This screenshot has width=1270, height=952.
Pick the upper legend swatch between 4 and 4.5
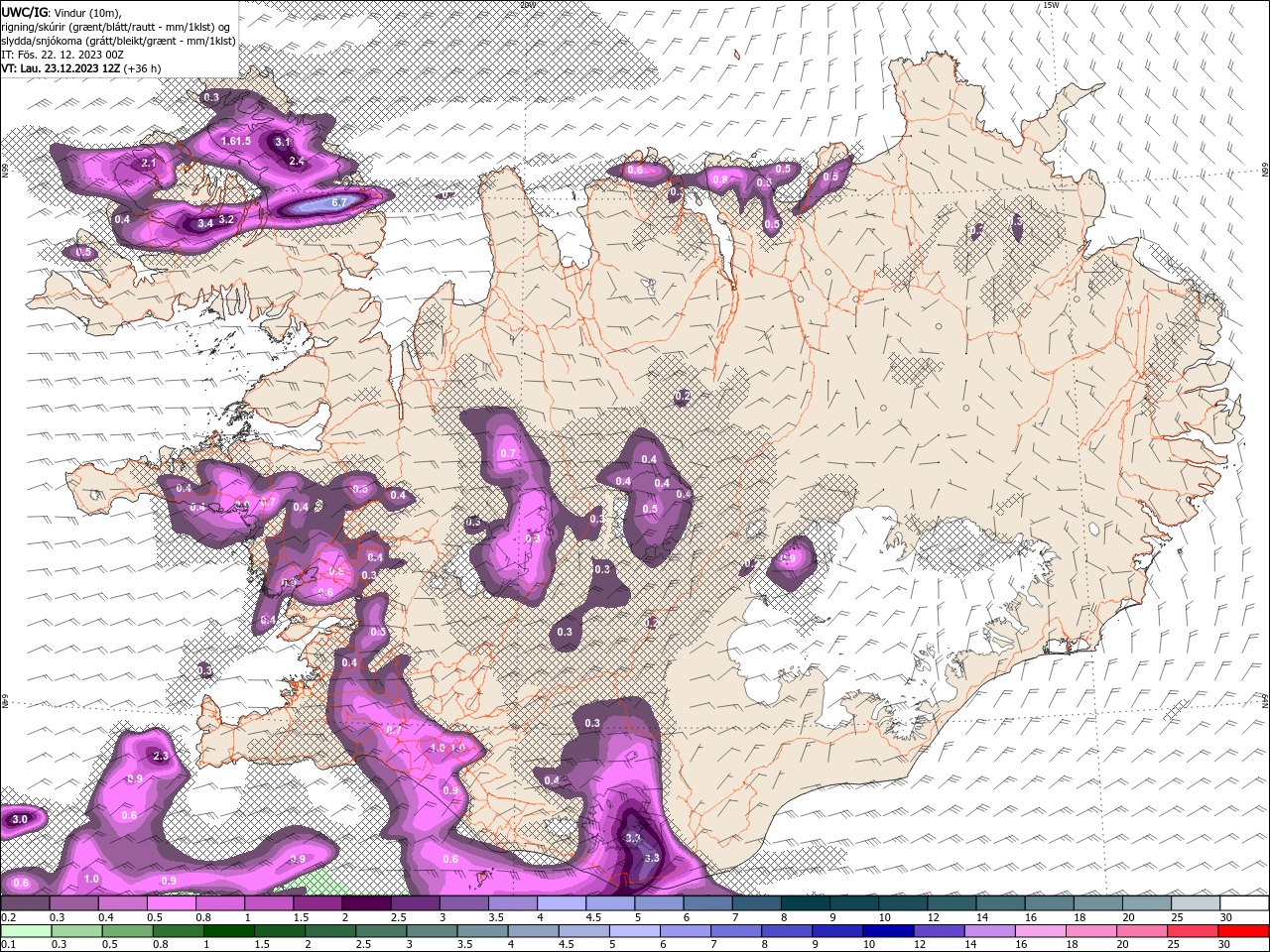tap(562, 902)
